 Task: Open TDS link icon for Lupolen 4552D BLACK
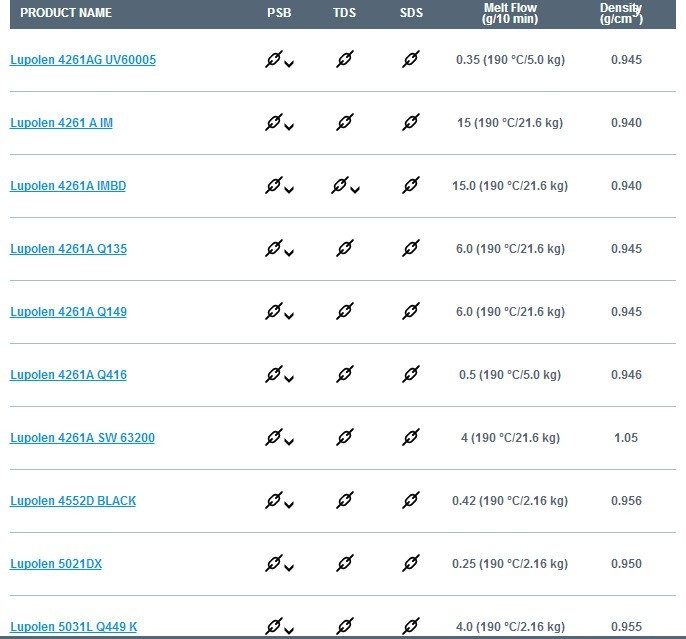(x=345, y=500)
